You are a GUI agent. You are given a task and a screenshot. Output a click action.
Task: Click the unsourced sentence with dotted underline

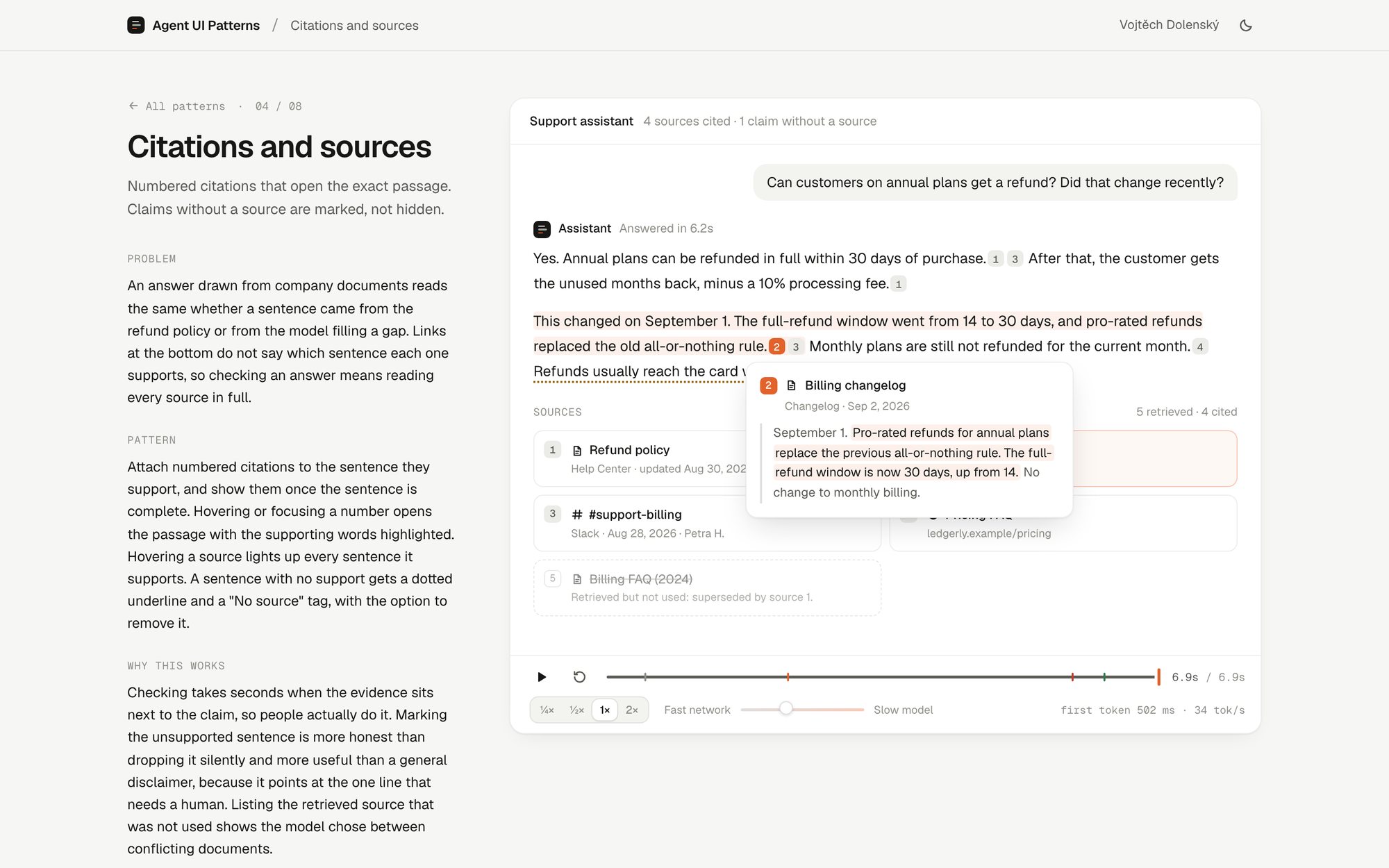tap(639, 372)
